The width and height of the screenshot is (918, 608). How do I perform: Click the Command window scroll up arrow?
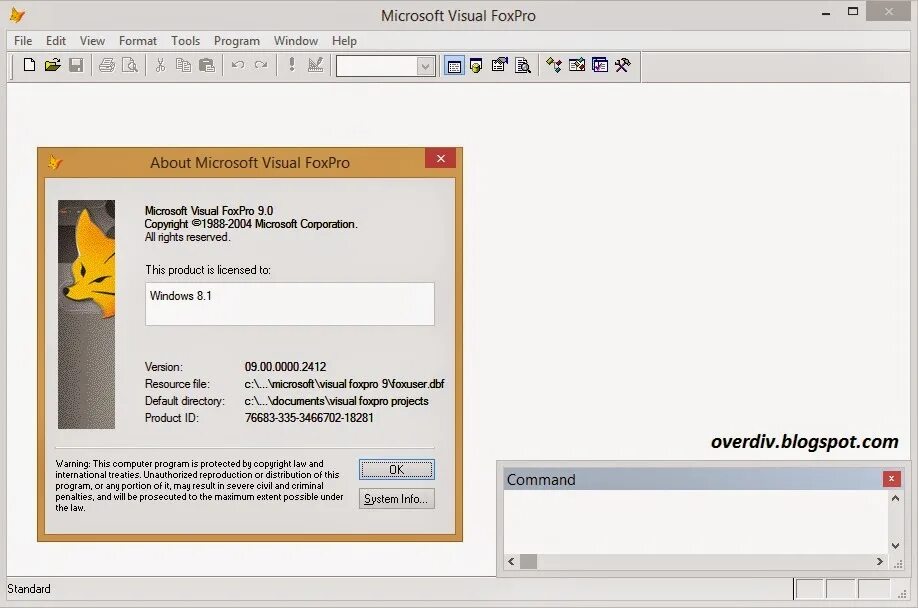895,499
